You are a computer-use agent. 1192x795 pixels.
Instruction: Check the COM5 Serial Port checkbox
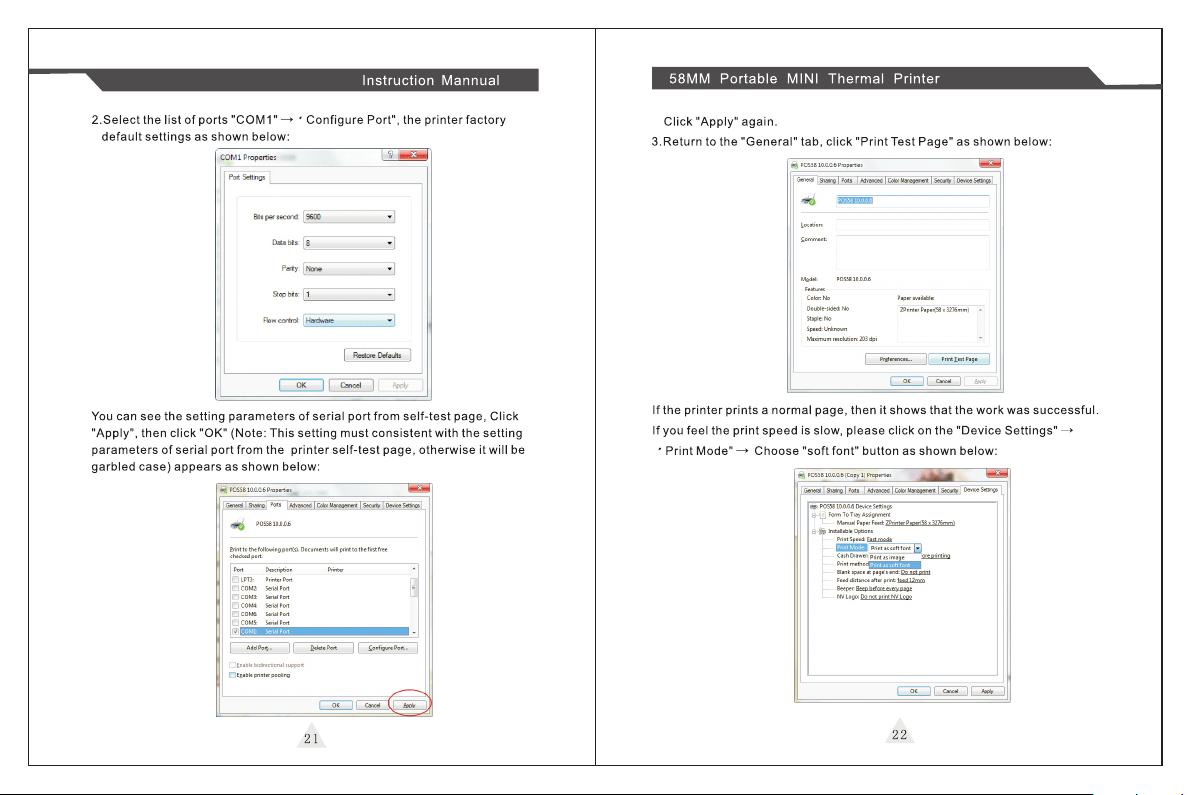(236, 622)
